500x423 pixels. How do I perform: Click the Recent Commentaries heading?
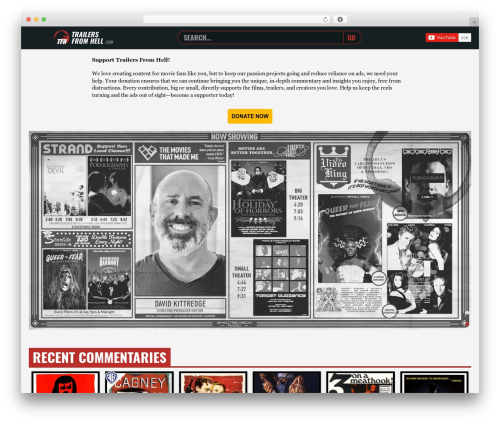click(100, 358)
